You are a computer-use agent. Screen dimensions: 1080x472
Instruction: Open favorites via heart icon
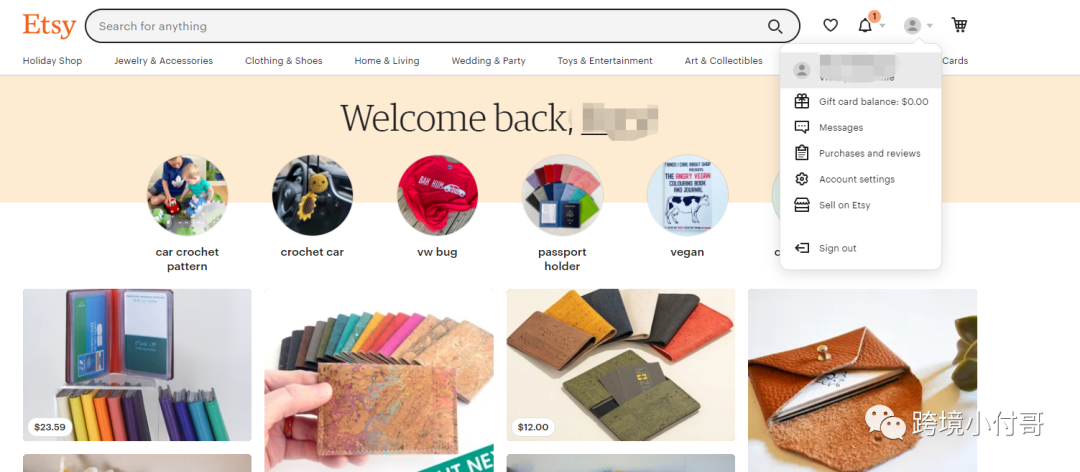pyautogui.click(x=831, y=25)
